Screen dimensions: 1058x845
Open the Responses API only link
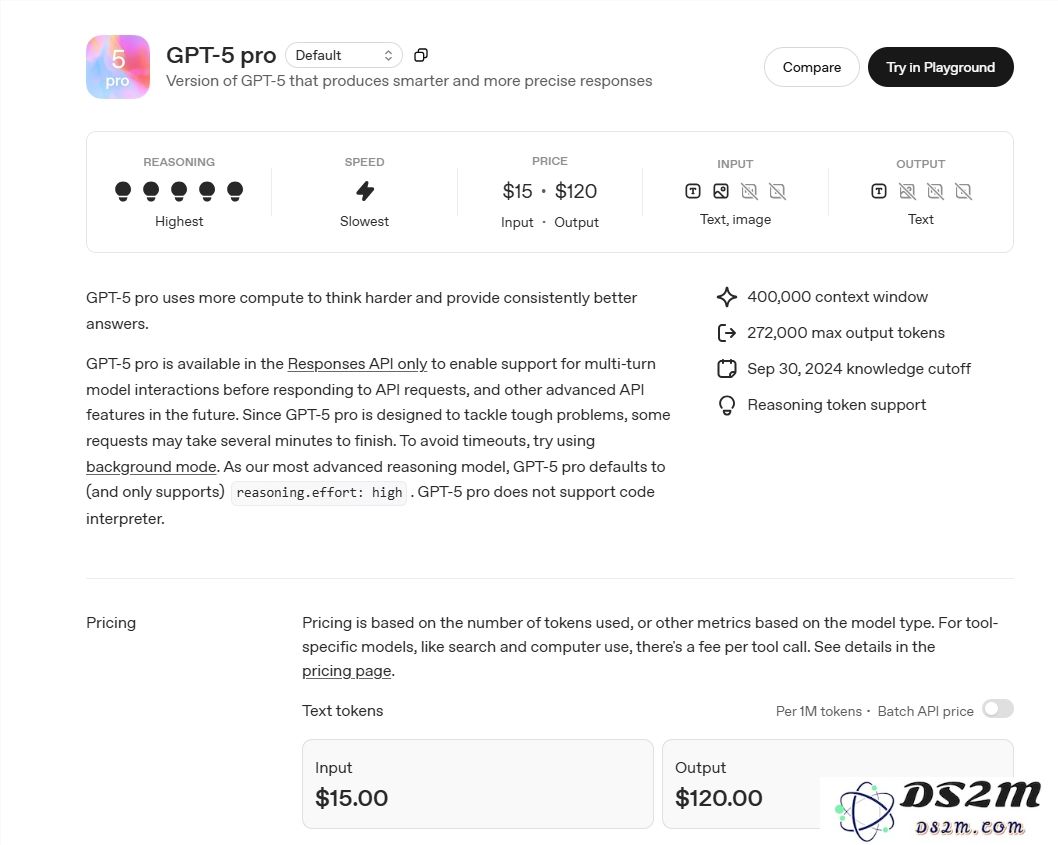point(357,364)
